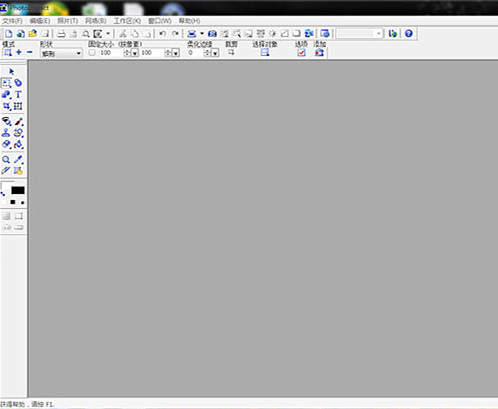Screen dimensions: 498x409
Task: Open the File menu (文件)
Action: coord(12,21)
